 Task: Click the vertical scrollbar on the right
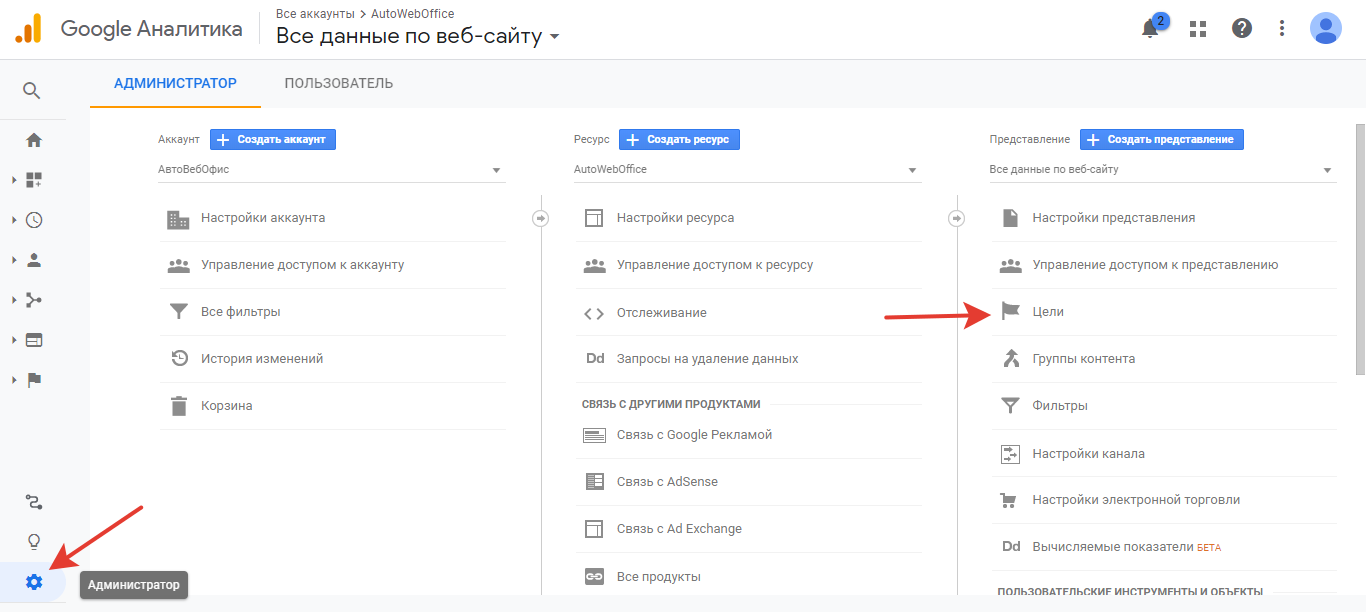[1359, 250]
